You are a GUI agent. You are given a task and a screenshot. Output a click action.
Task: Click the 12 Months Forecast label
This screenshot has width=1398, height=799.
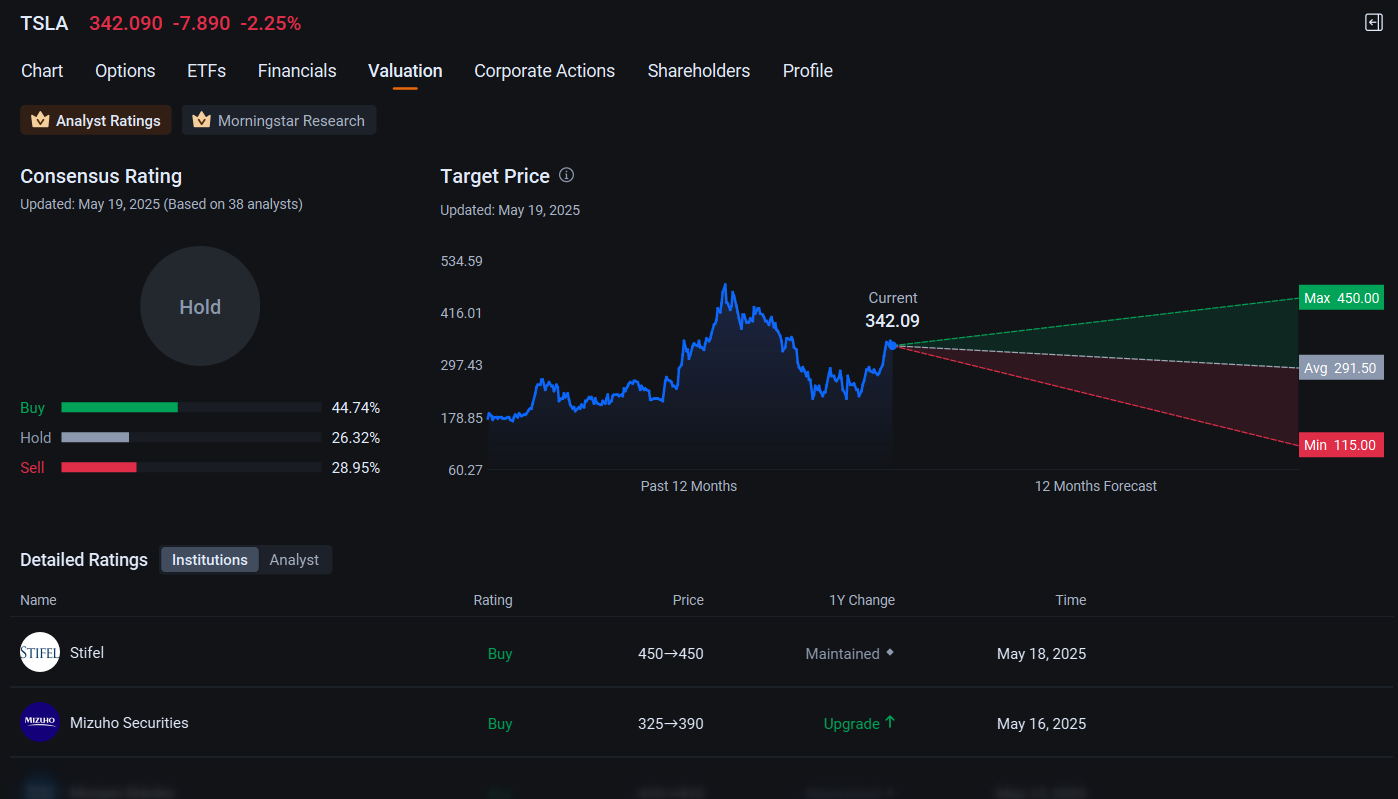pos(1096,486)
